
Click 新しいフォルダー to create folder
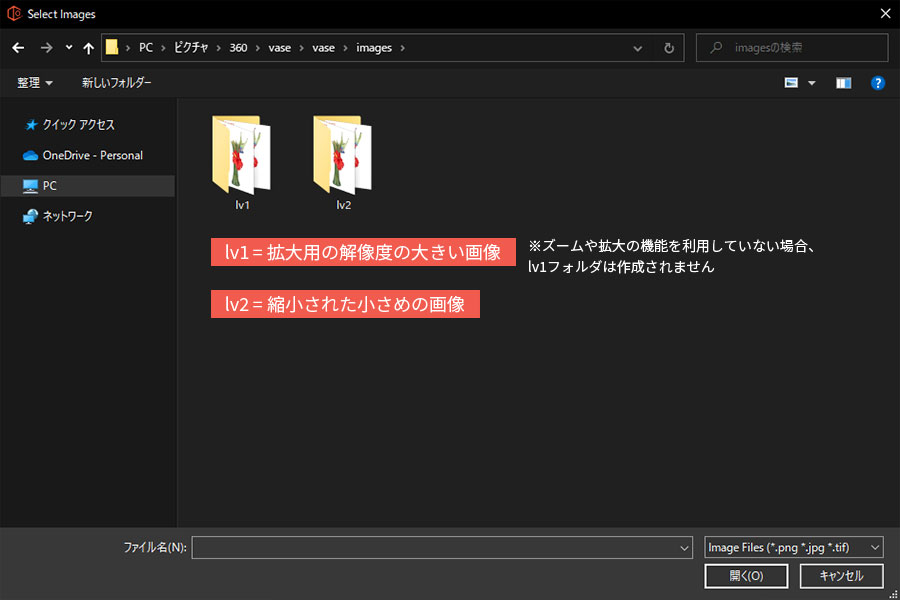click(x=116, y=83)
